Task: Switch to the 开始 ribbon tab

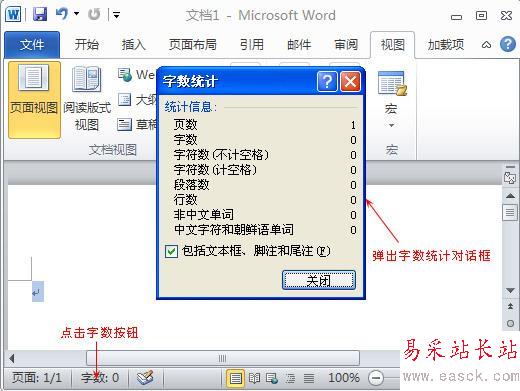Action: (87, 45)
